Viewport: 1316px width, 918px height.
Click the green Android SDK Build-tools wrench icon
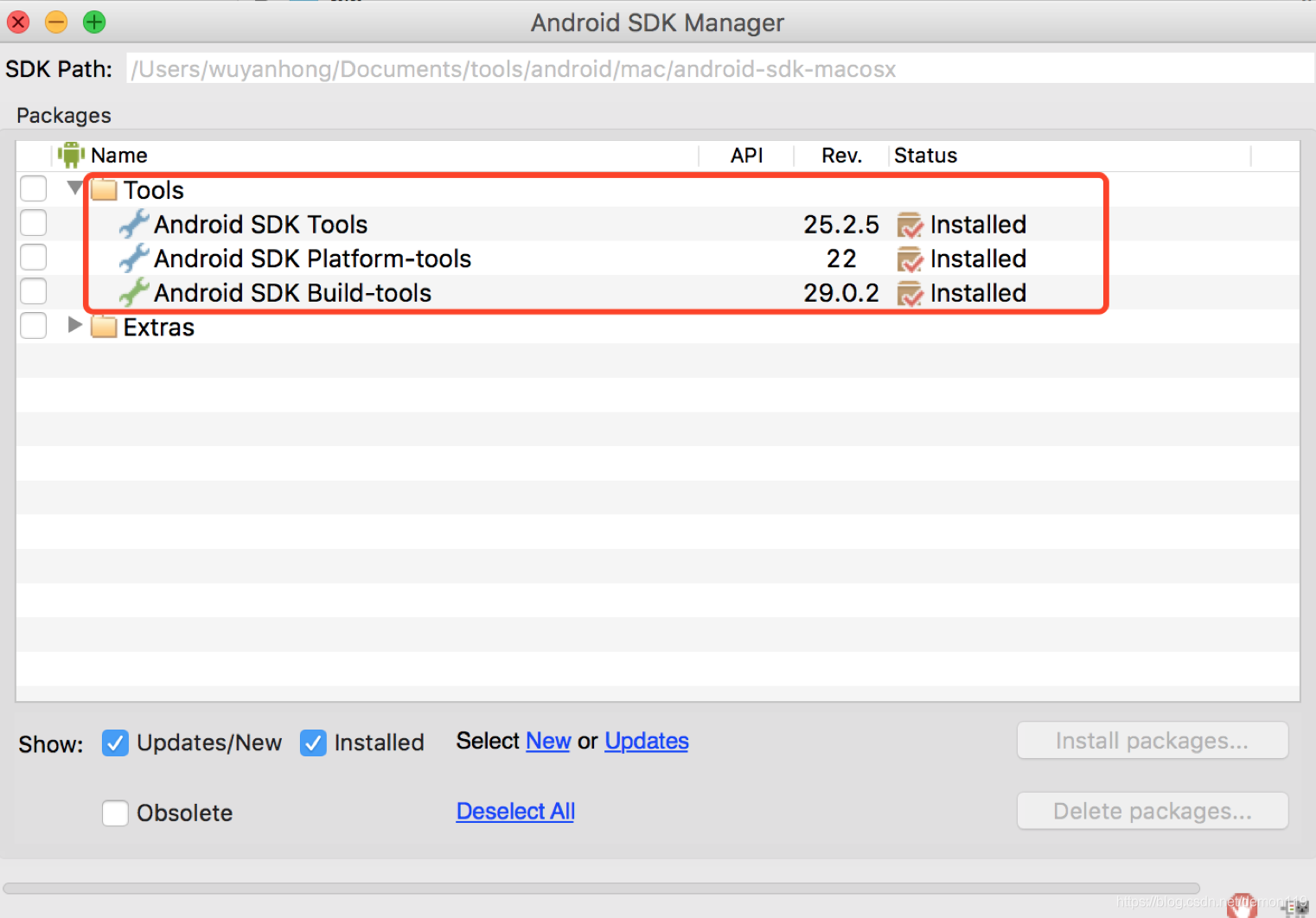click(x=134, y=292)
